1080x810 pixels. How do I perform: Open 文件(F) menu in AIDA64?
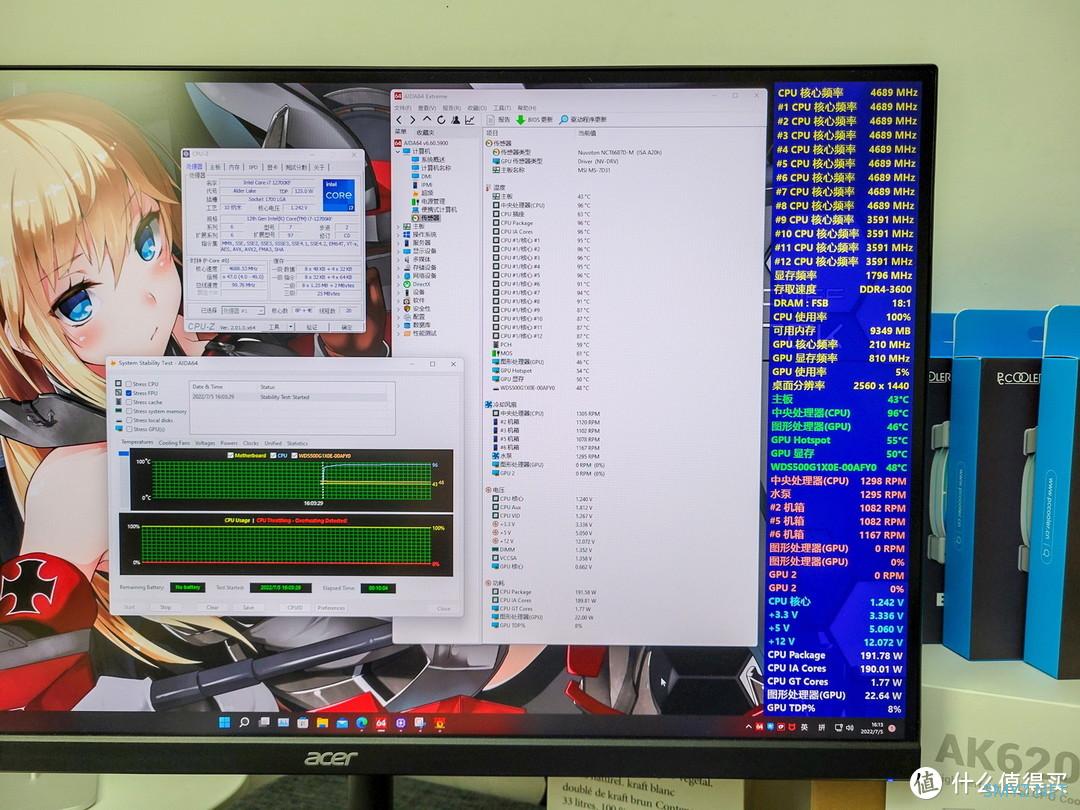point(402,108)
